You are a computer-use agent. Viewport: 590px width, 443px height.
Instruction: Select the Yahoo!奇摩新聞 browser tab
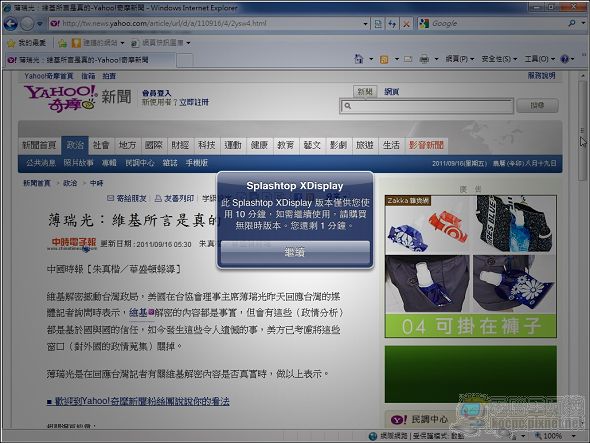(x=90, y=60)
